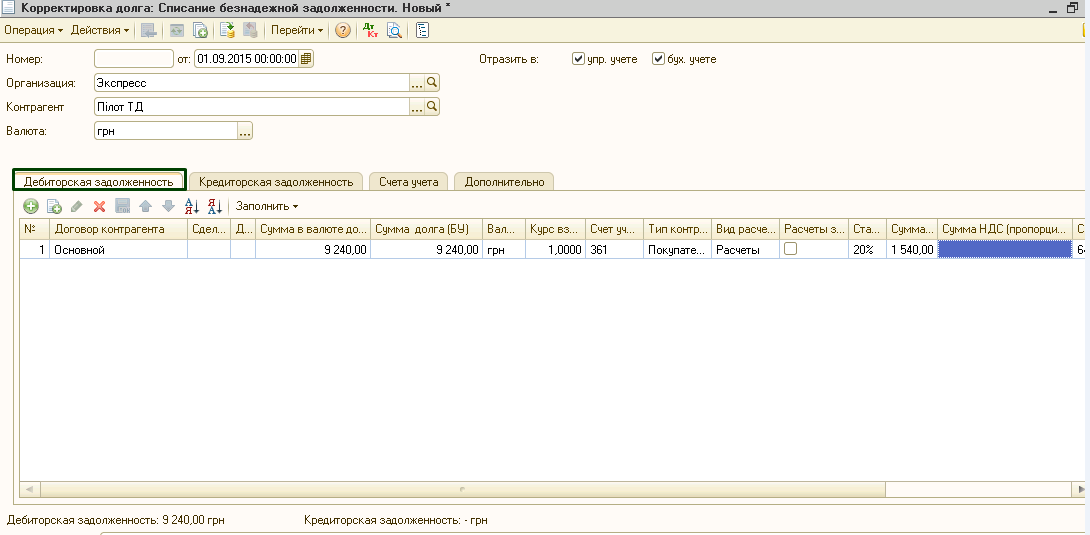This screenshot has width=1090, height=535.
Task: Click the Сумма долга (БУ) column header
Action: click(426, 229)
